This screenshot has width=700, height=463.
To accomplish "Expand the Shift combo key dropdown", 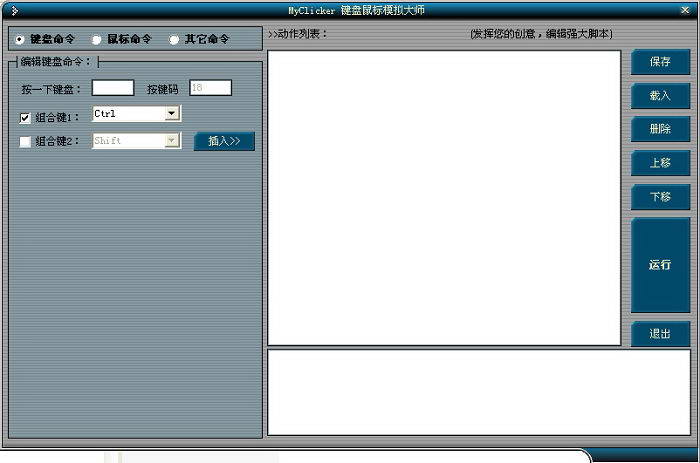I will click(x=172, y=141).
